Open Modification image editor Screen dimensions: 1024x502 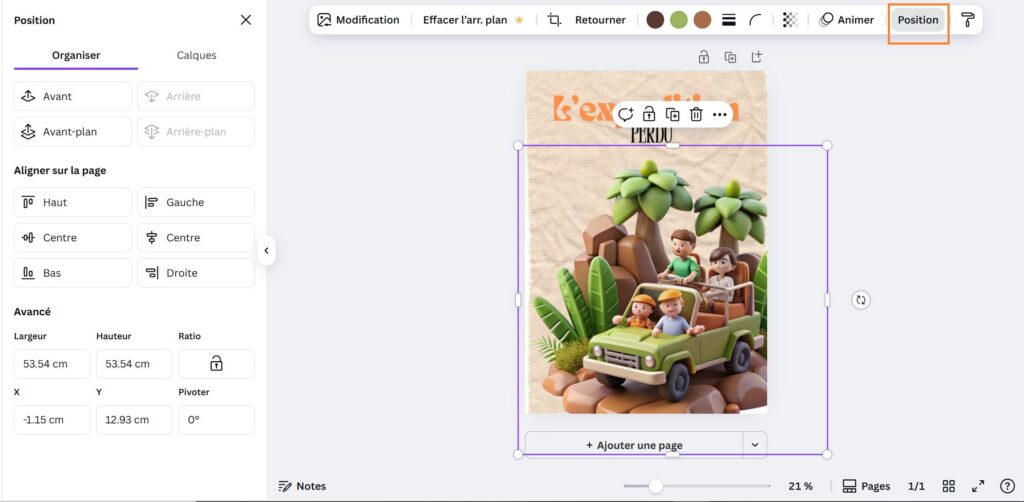click(x=359, y=20)
